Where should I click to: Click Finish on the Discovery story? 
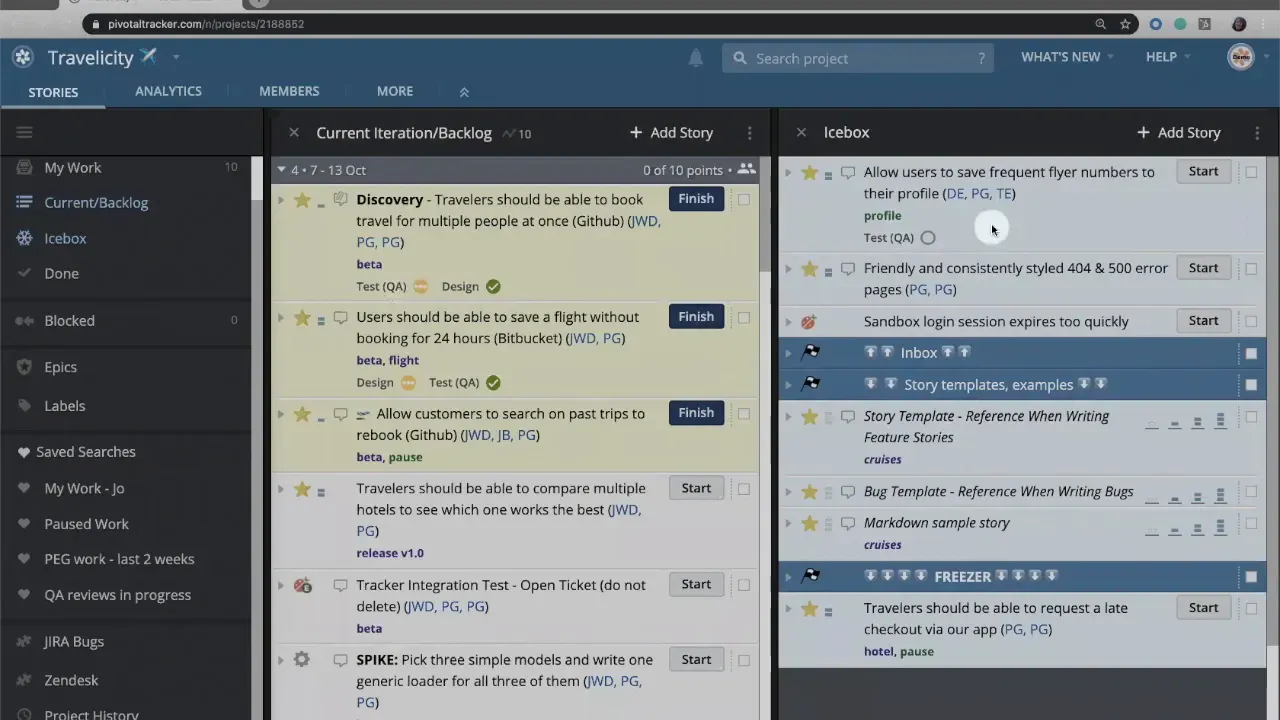696,198
